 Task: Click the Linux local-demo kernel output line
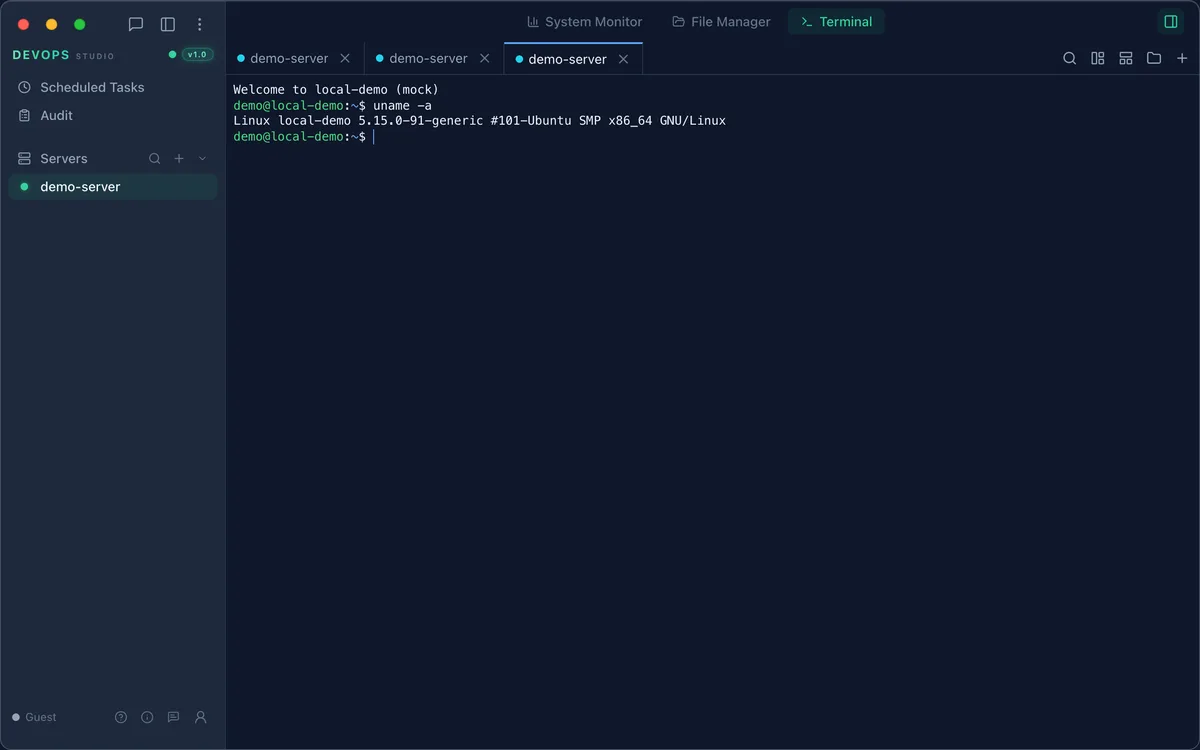click(x=479, y=121)
